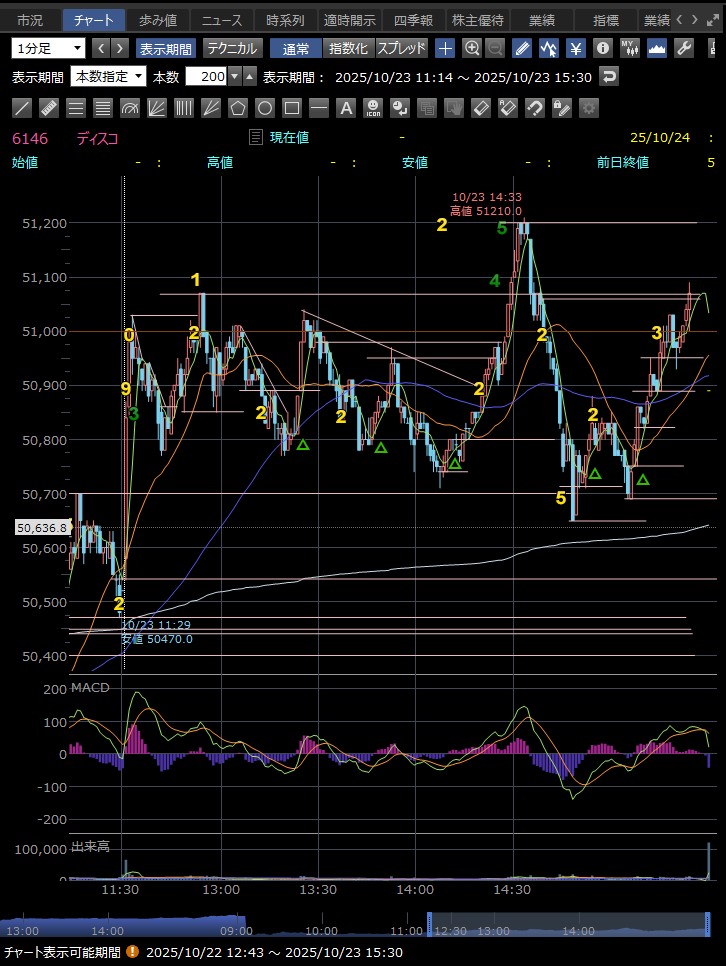The height and width of the screenshot is (966, 726).
Task: Select the circle shape drawing tool
Action: coord(265,108)
